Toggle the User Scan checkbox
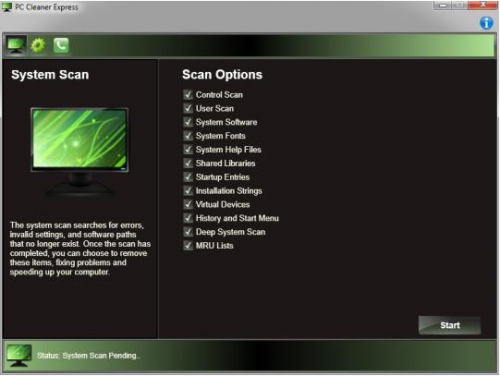Image resolution: width=500 pixels, height=376 pixels. tap(188, 108)
